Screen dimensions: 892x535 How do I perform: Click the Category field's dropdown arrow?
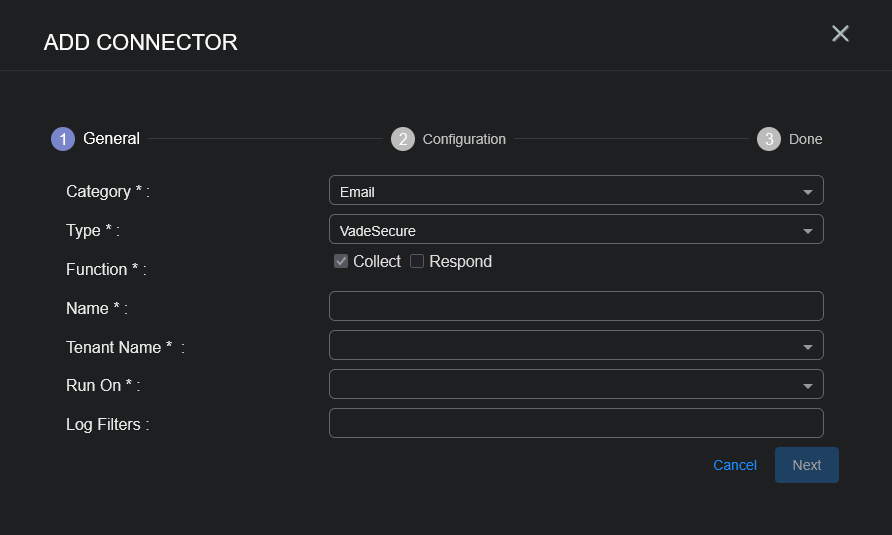(x=807, y=192)
